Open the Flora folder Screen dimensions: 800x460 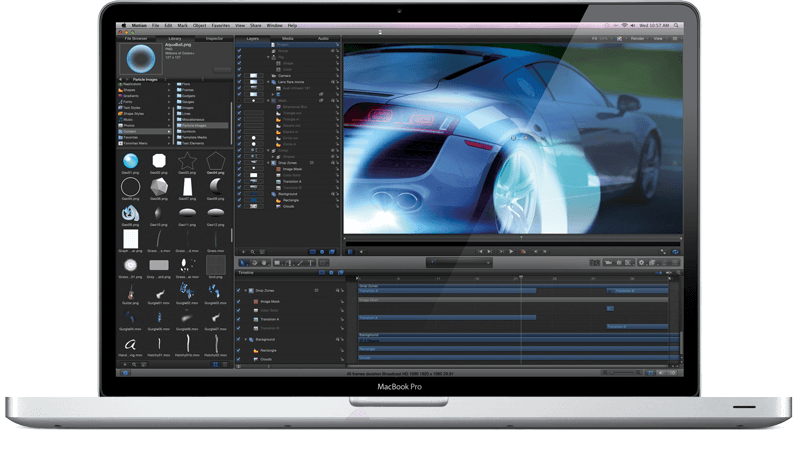click(184, 84)
